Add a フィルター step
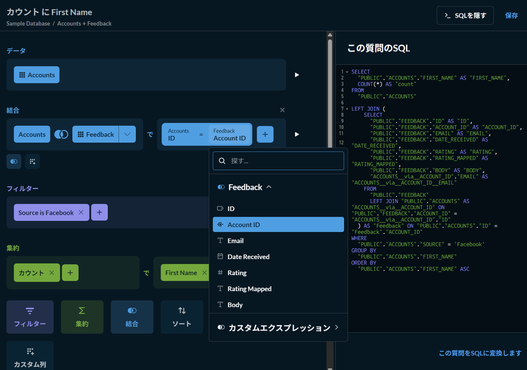527x370 pixels. point(30,317)
